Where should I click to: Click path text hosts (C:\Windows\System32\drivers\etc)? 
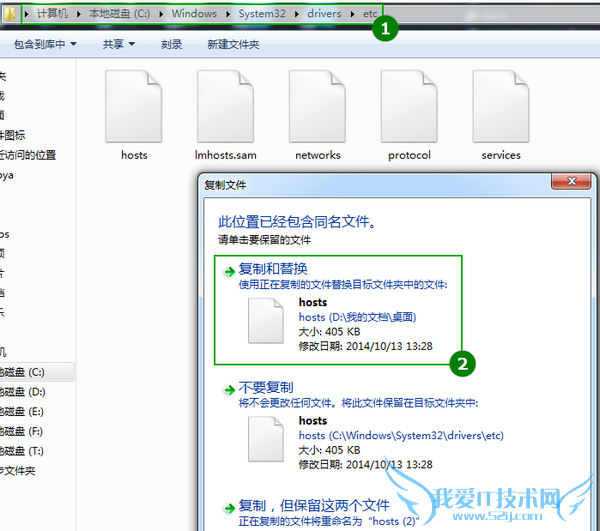(401, 435)
